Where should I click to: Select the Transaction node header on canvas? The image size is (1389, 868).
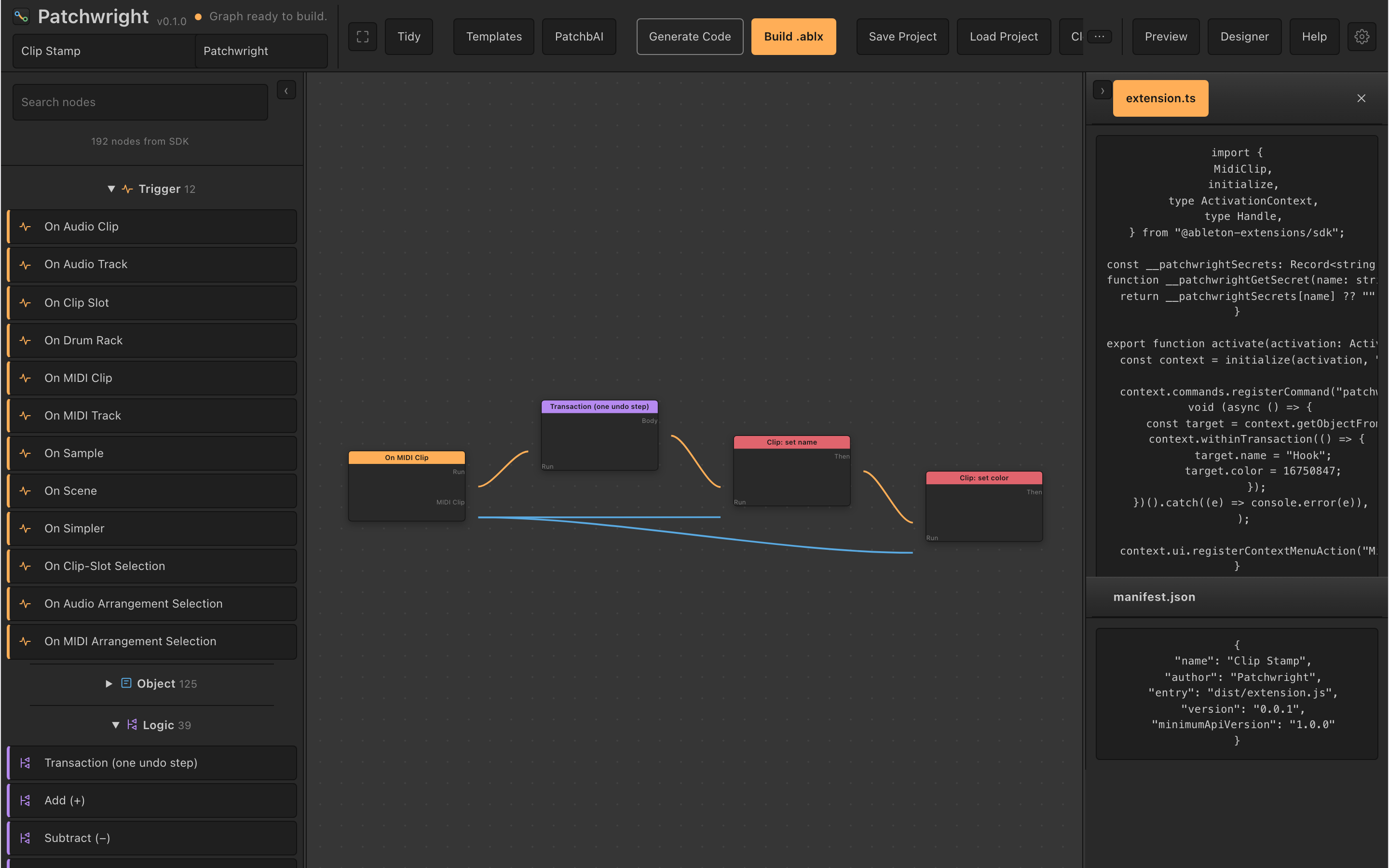point(599,407)
